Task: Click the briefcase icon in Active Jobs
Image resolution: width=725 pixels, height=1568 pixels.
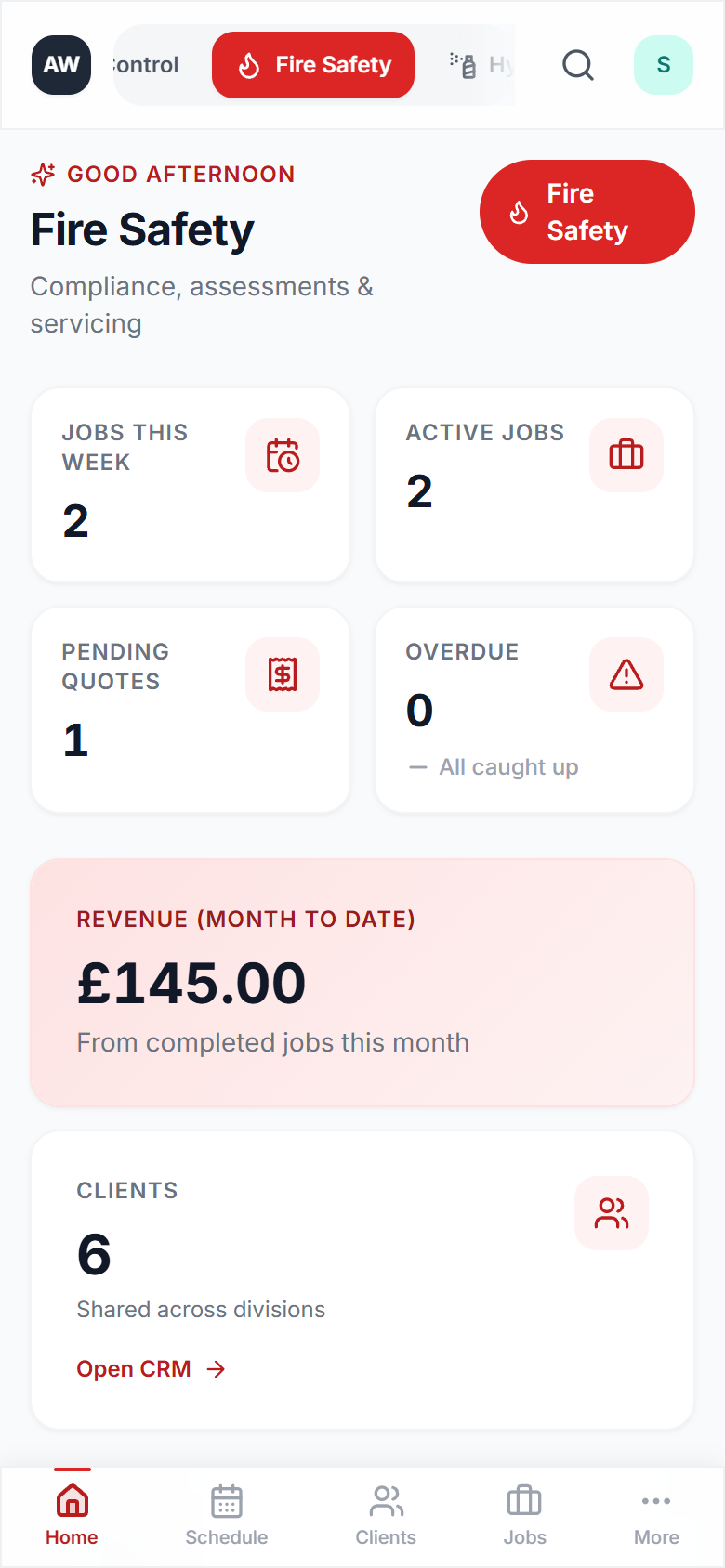Action: [626, 455]
